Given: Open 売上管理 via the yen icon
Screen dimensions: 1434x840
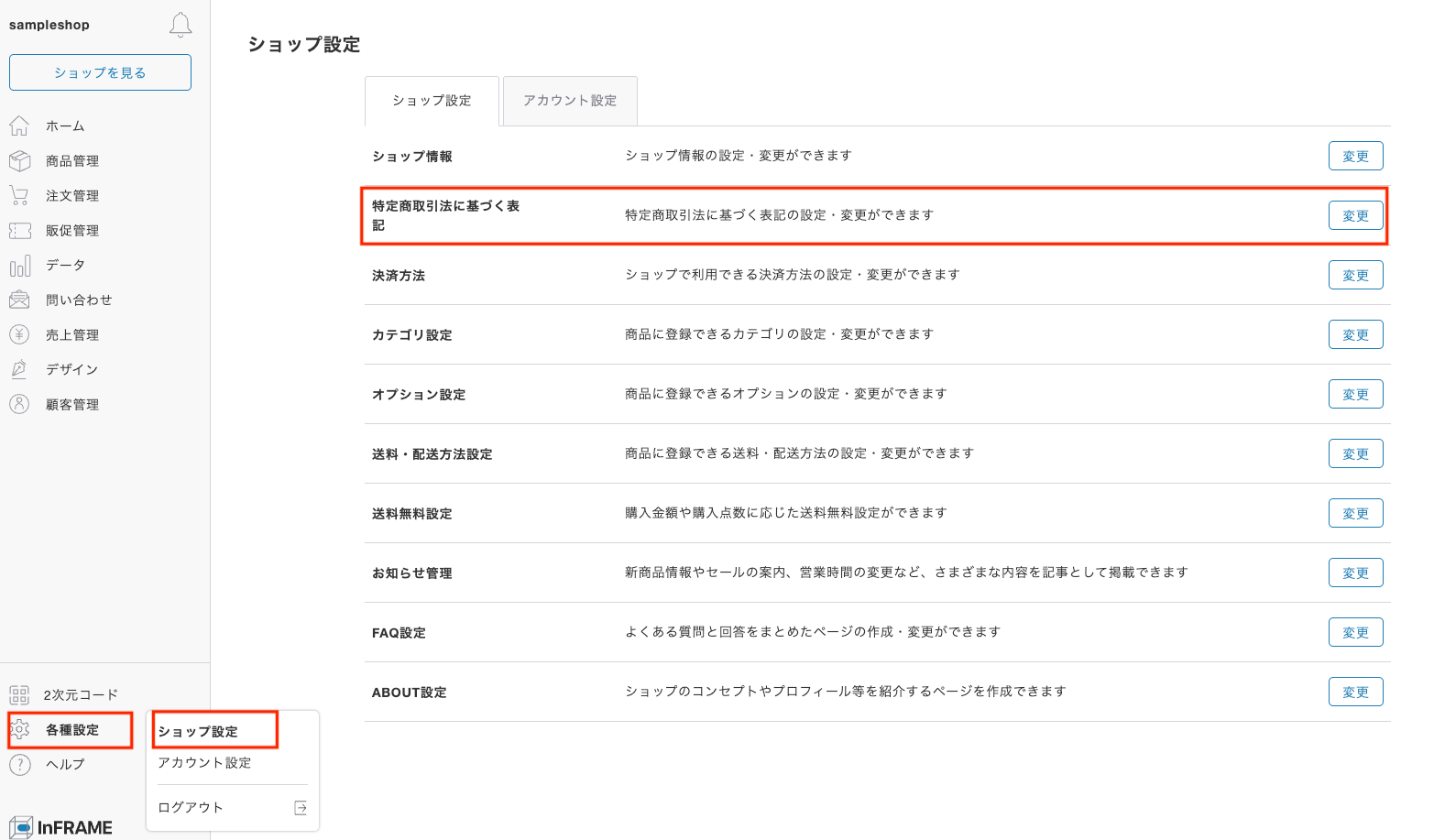Looking at the screenshot, I should pyautogui.click(x=19, y=334).
